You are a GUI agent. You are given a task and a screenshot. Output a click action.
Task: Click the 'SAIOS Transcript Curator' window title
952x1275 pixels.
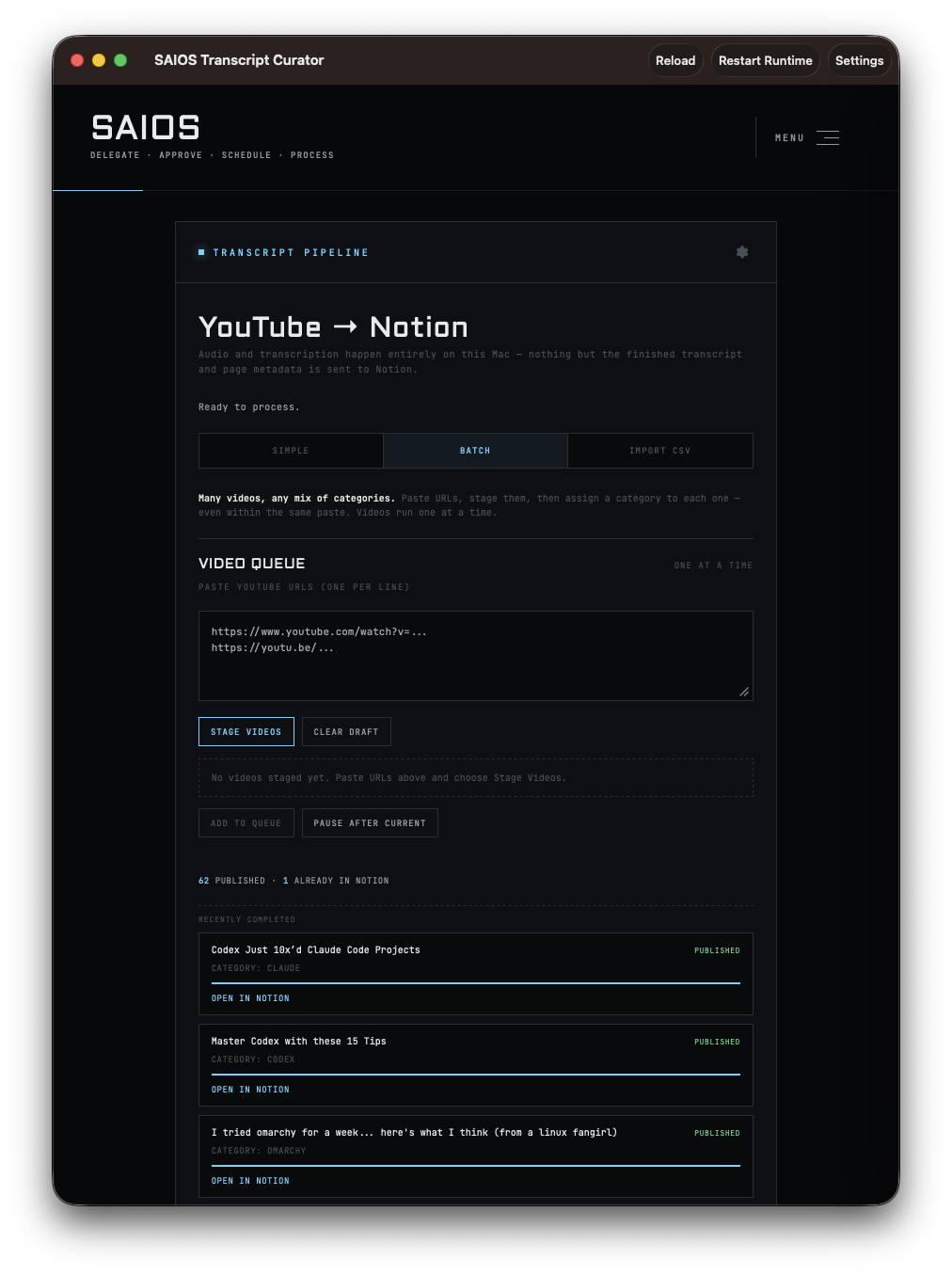(239, 60)
